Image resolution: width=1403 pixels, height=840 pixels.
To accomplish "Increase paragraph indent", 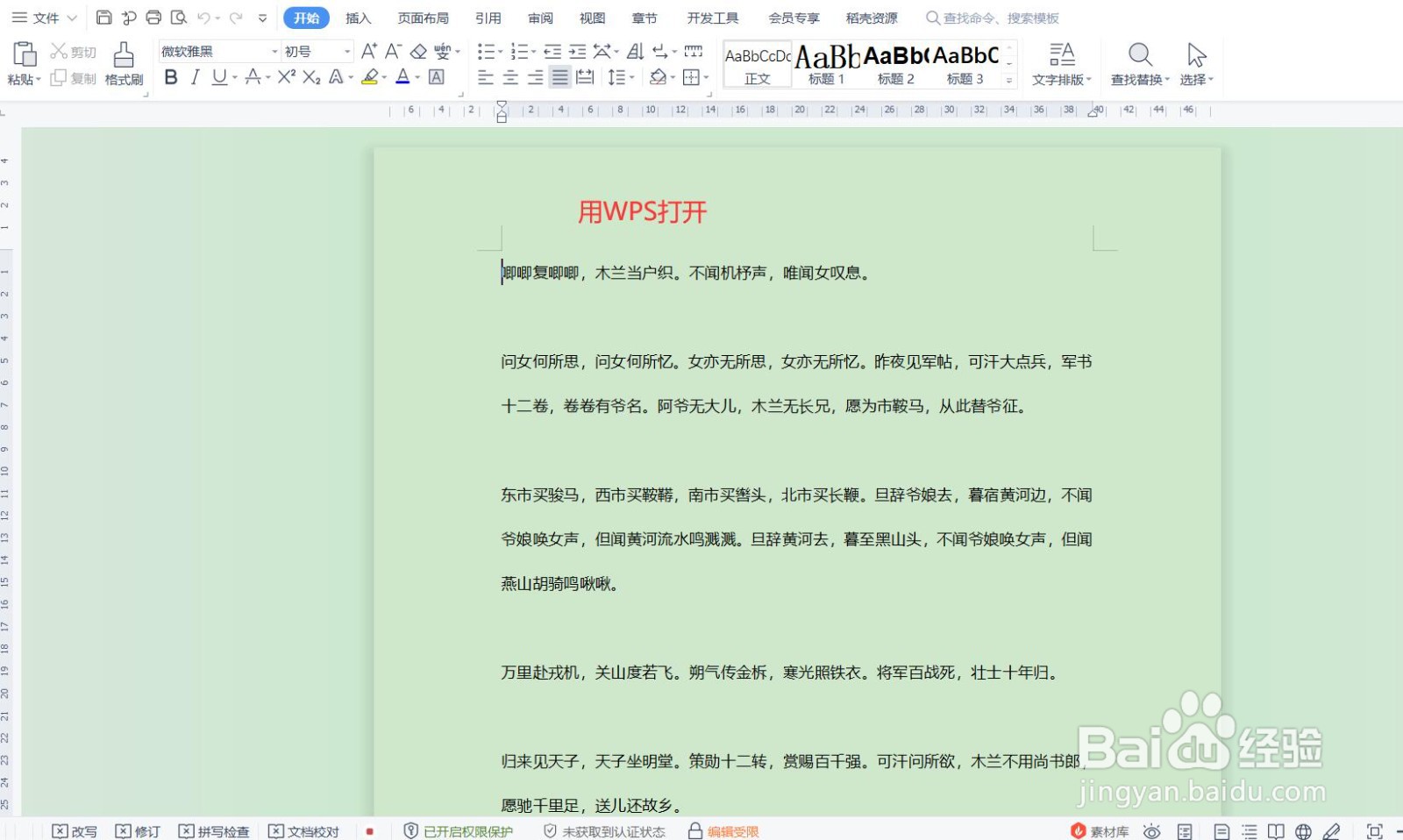I will [x=577, y=52].
